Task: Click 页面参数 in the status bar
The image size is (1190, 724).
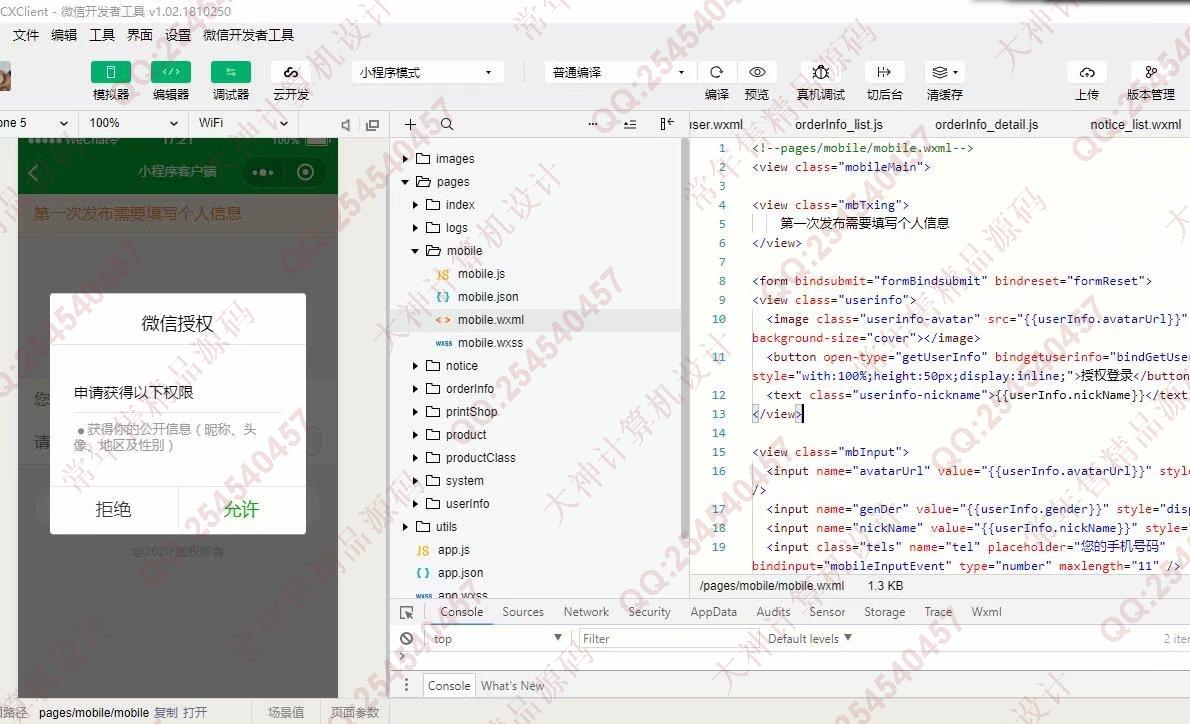Action: pos(354,713)
